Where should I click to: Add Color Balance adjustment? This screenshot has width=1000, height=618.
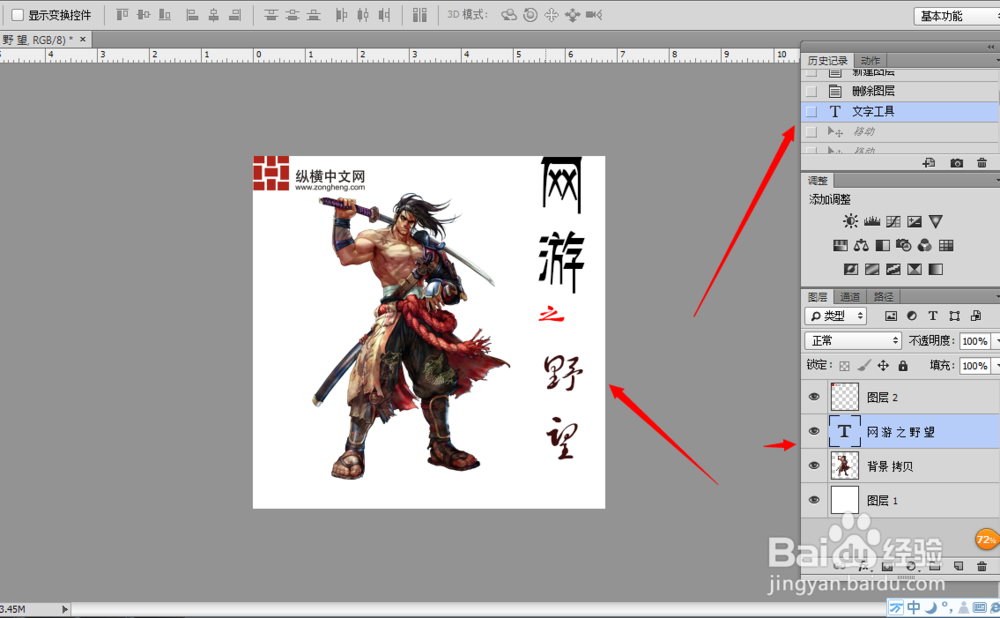861,246
